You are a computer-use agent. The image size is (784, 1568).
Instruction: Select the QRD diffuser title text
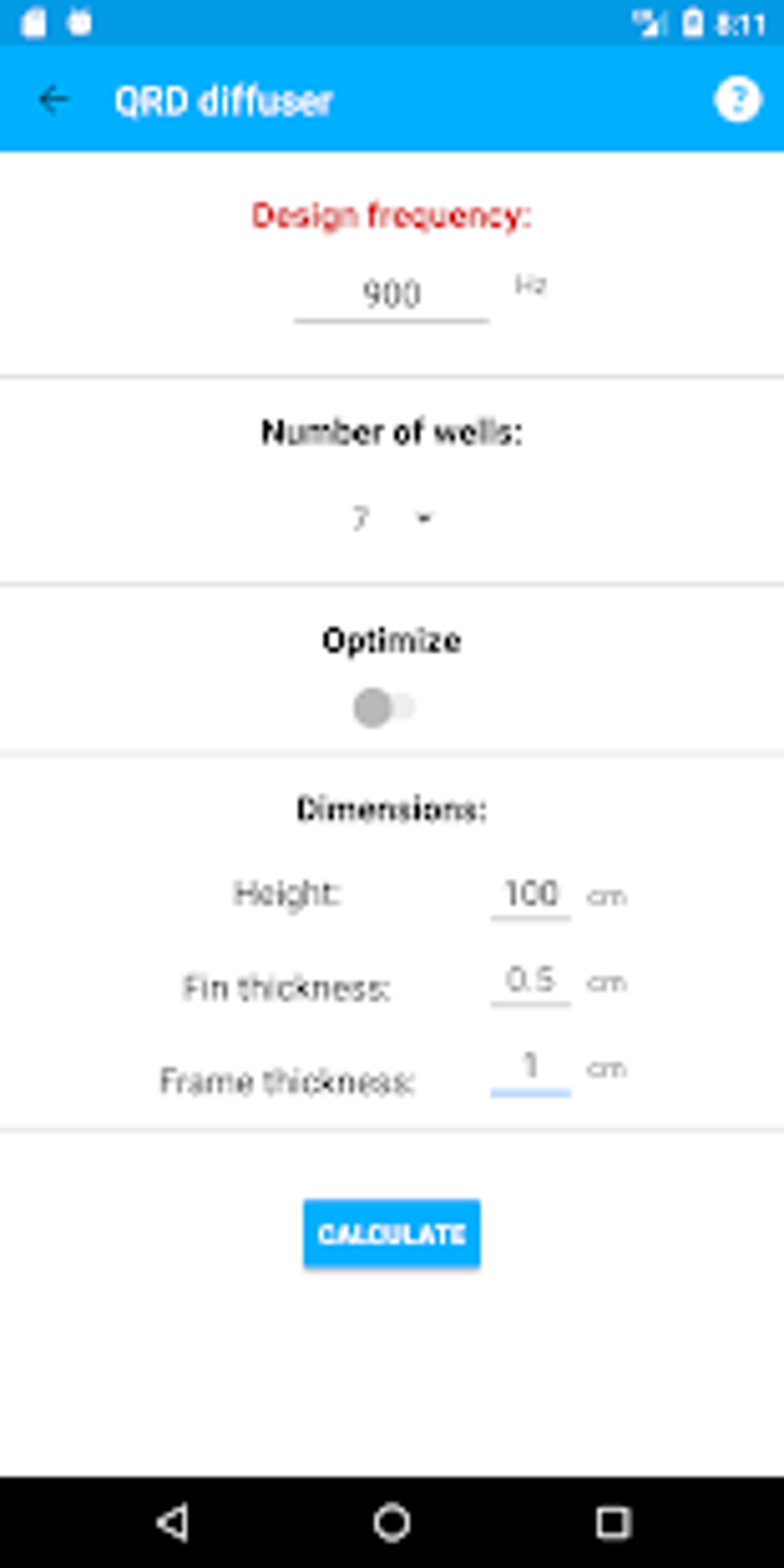pyautogui.click(x=225, y=100)
